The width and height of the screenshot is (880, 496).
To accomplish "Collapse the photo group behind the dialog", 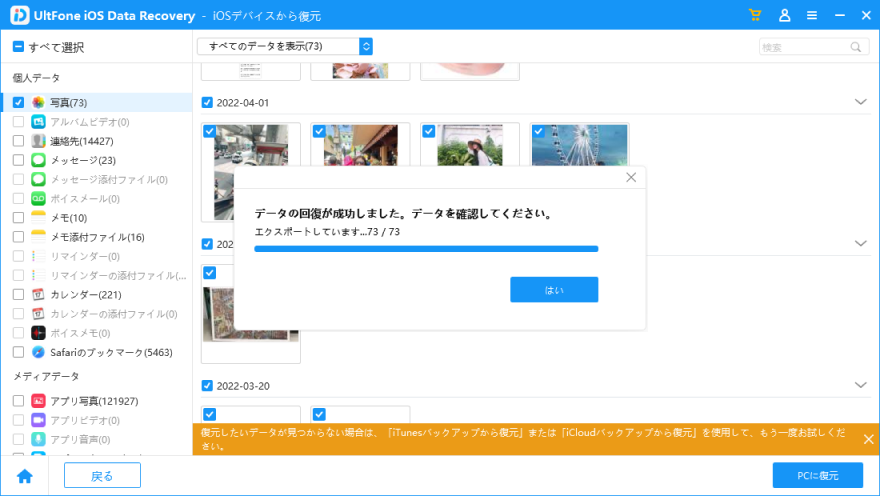I will pyautogui.click(x=860, y=244).
